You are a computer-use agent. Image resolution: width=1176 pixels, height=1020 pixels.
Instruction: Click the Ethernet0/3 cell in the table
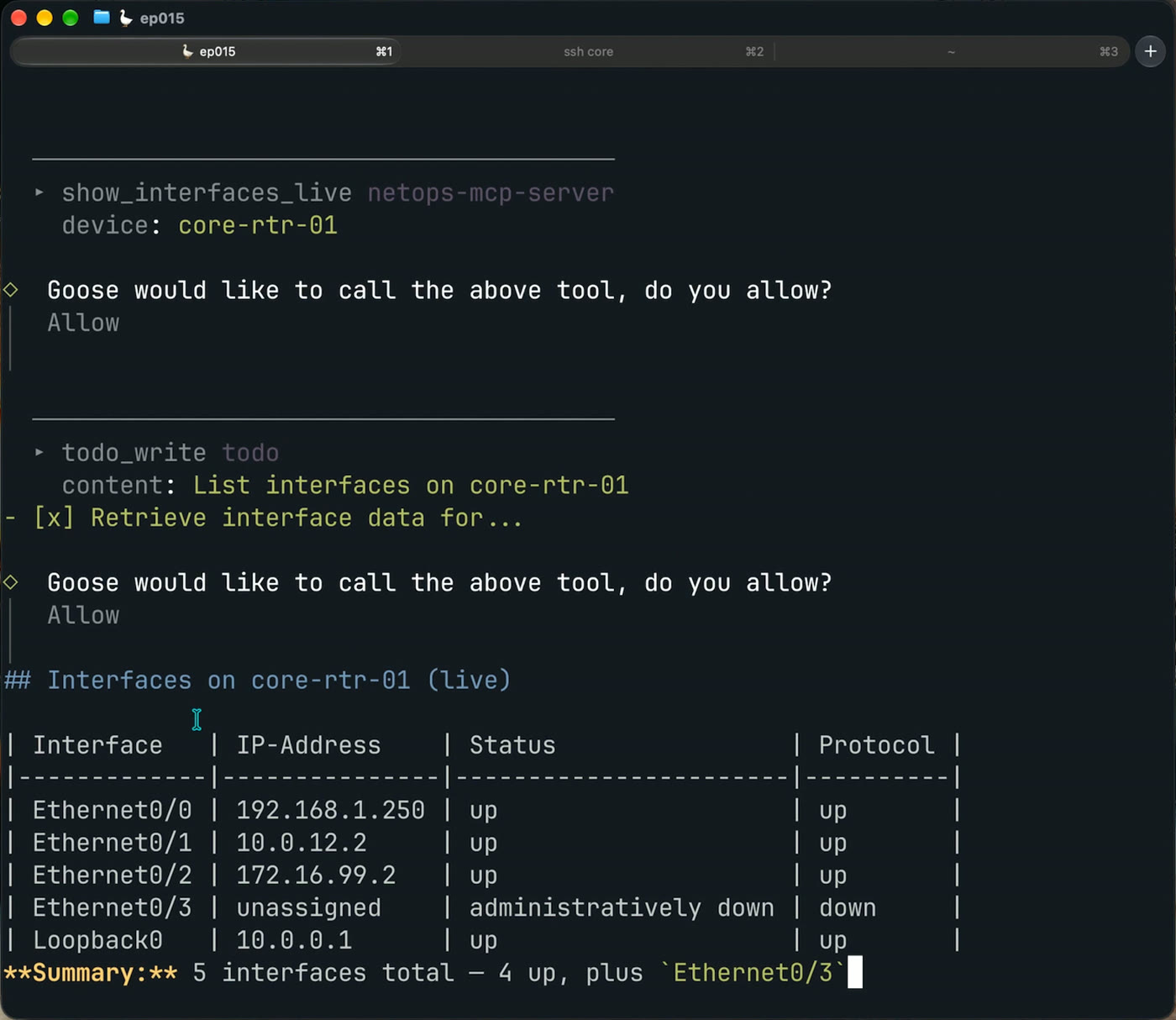pyautogui.click(x=112, y=907)
